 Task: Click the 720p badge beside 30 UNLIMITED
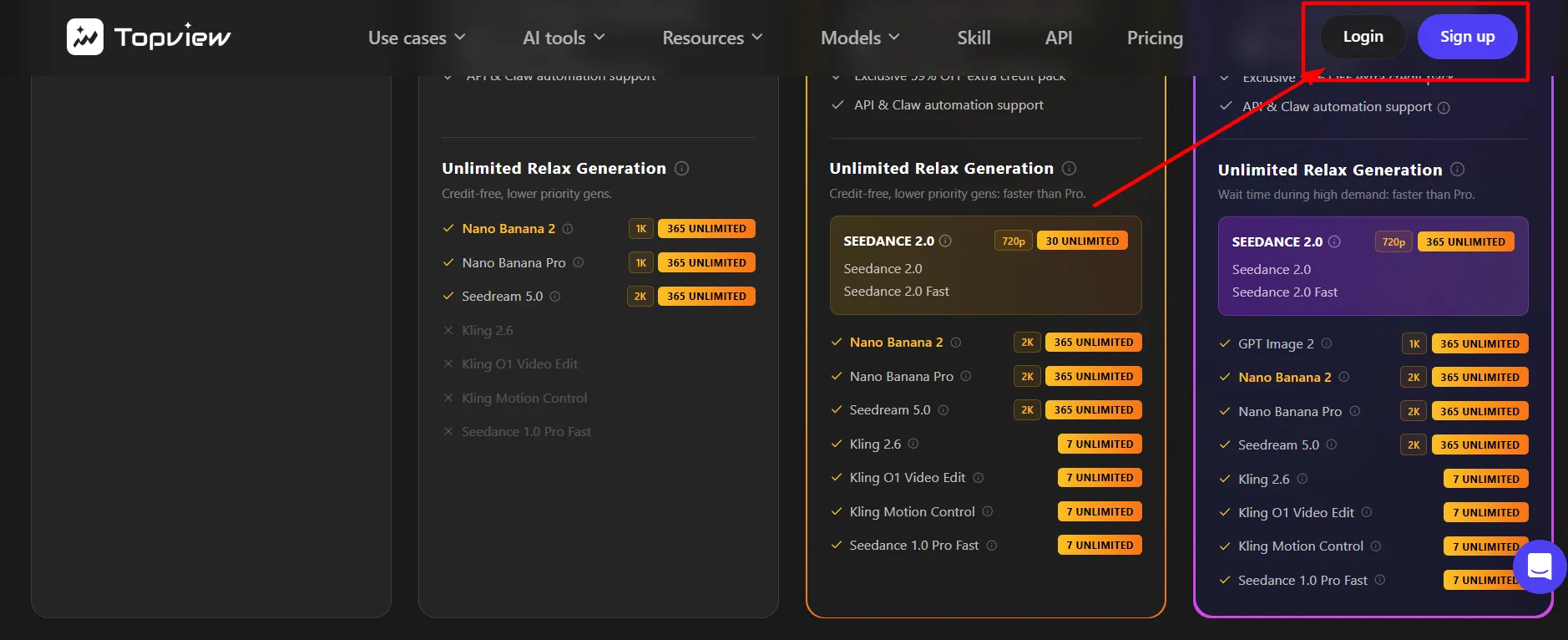(1014, 241)
